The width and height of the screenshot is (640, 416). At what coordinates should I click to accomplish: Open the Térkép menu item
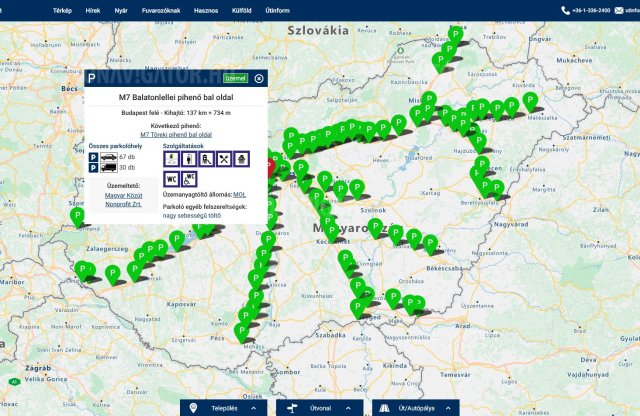(x=62, y=9)
